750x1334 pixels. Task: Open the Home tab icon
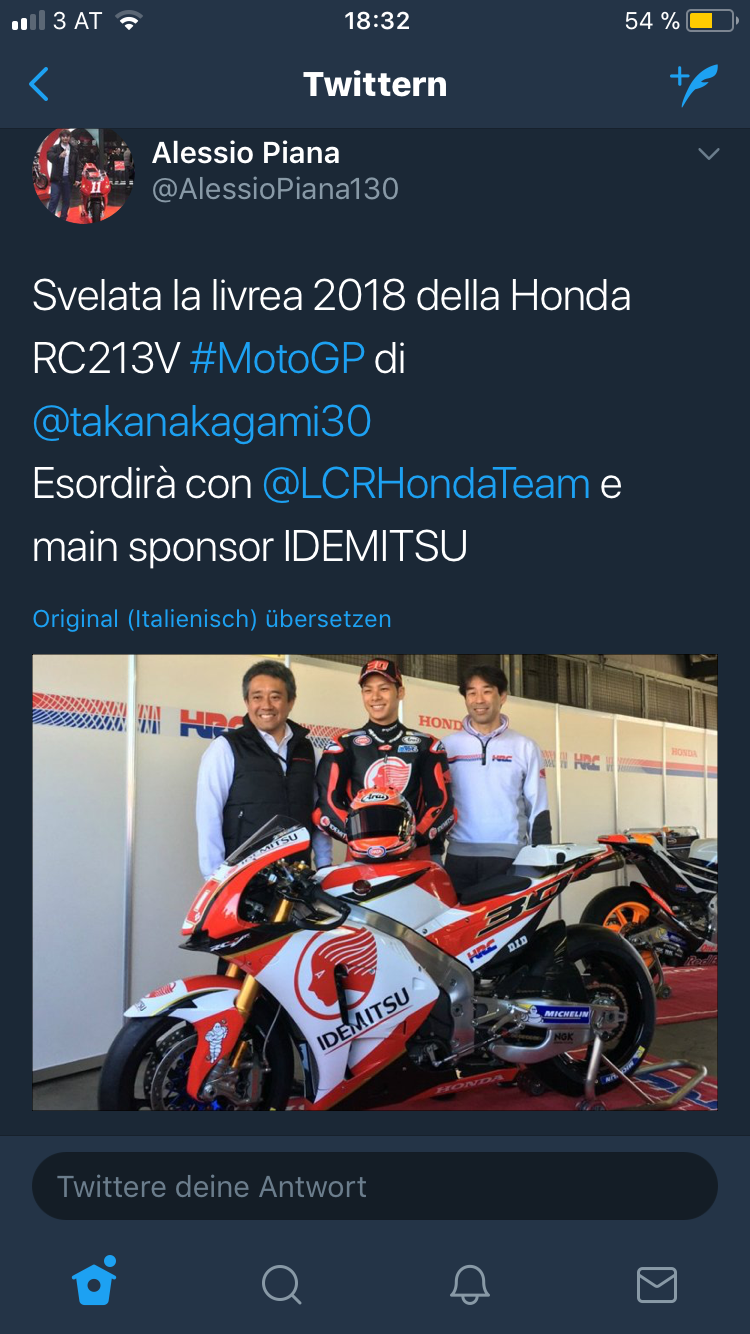pos(94,1281)
